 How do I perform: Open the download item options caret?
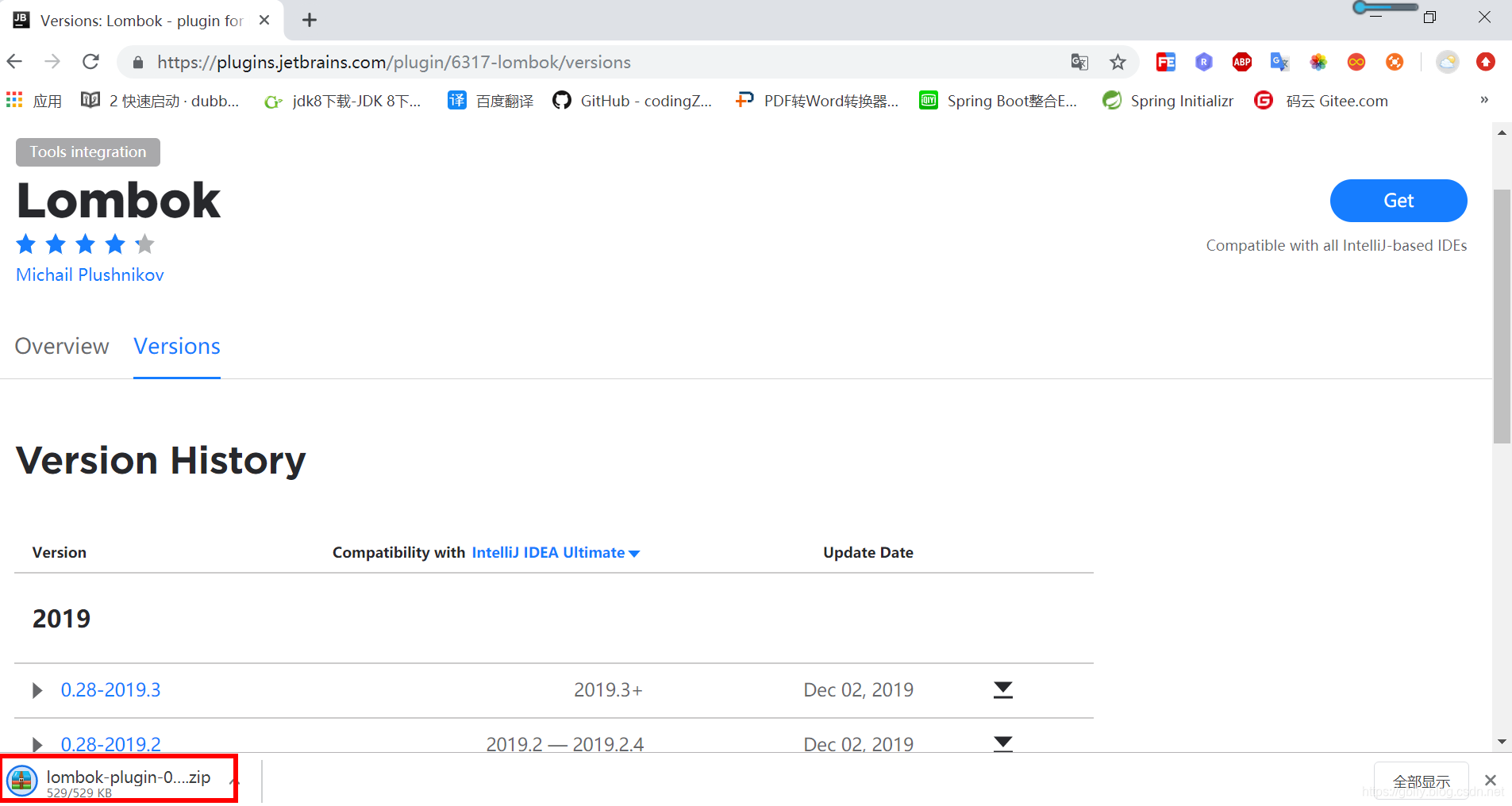pyautogui.click(x=233, y=781)
